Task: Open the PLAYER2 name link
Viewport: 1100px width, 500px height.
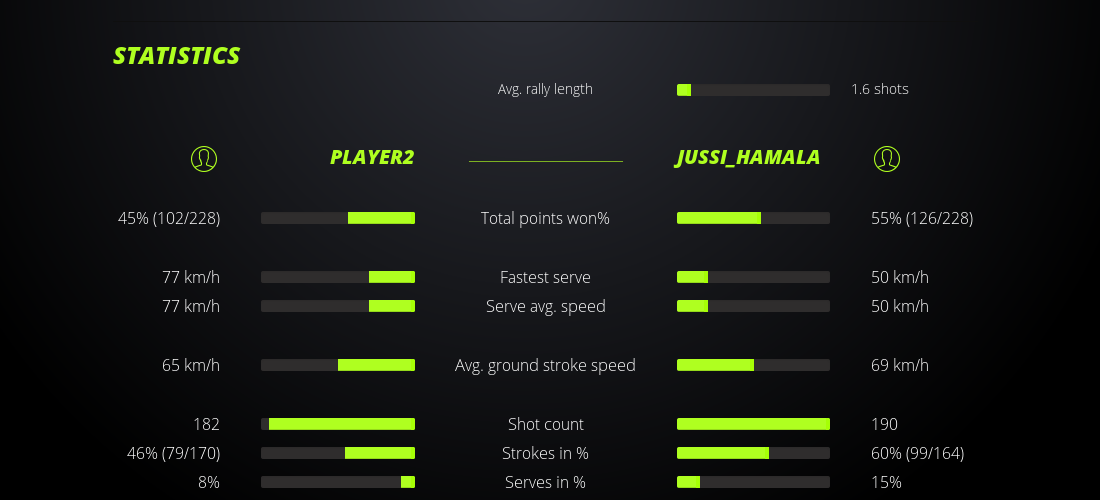Action: pyautogui.click(x=372, y=157)
